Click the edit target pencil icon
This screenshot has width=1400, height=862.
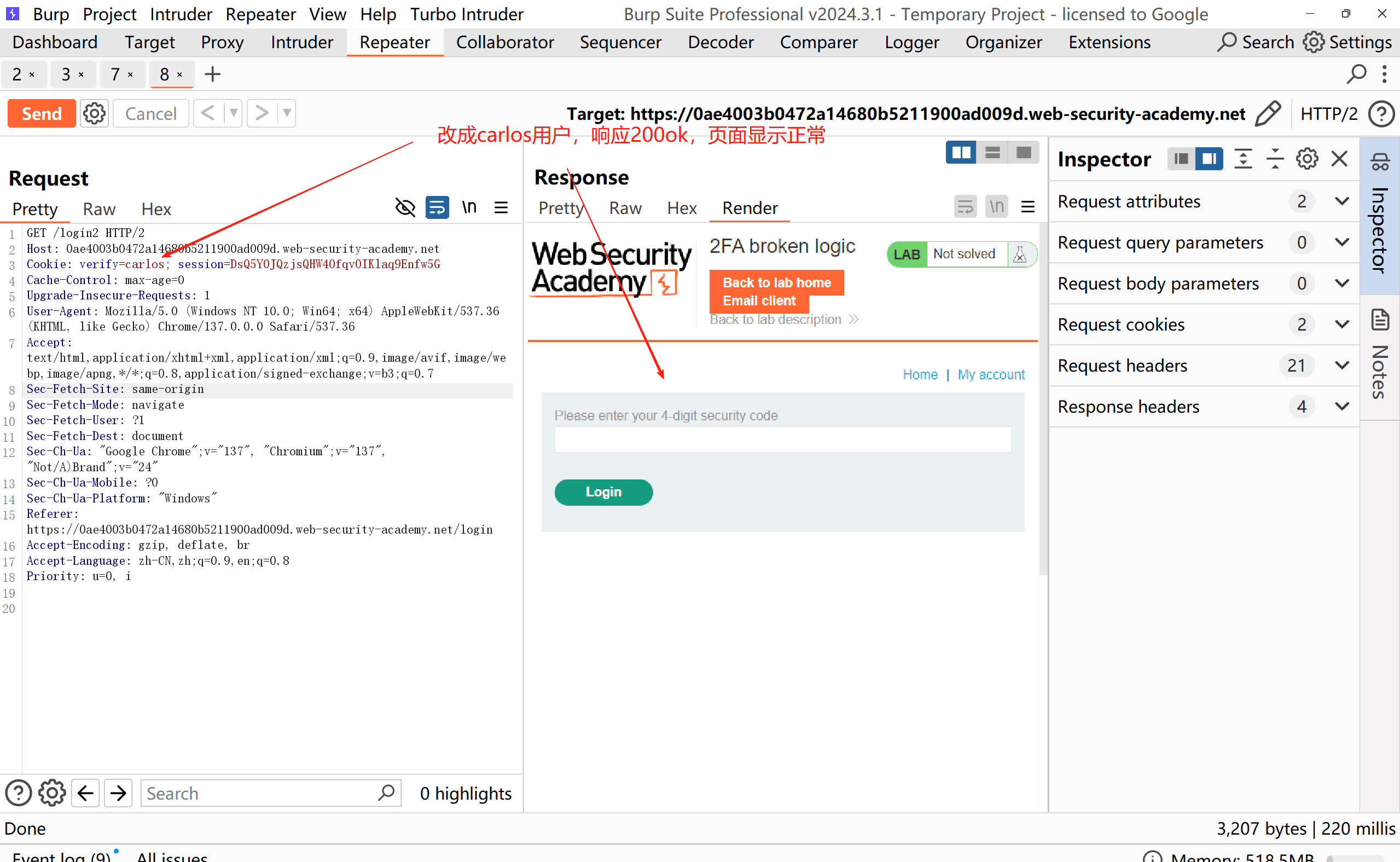(1268, 113)
